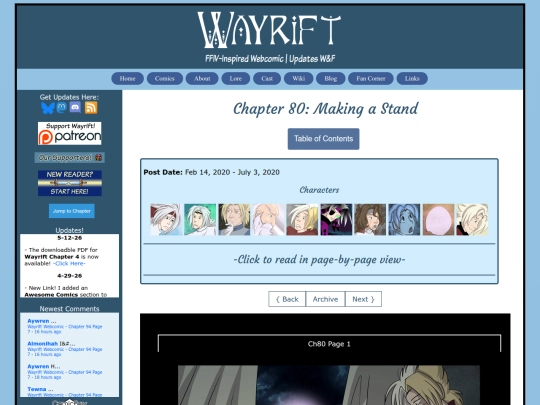
Task: Open the RSS feed icon
Action: click(x=91, y=108)
